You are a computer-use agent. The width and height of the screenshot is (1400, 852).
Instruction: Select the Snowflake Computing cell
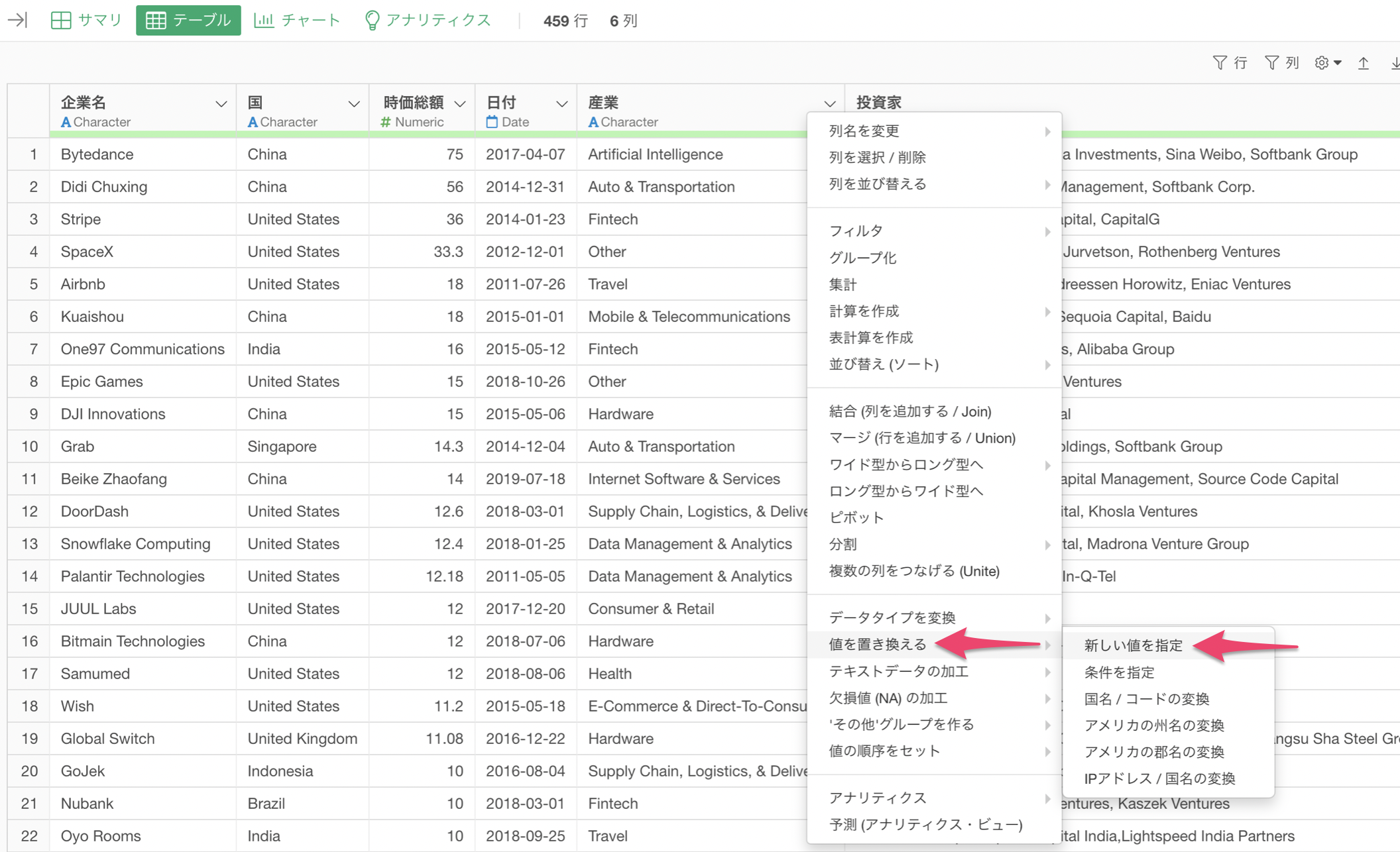tap(143, 543)
